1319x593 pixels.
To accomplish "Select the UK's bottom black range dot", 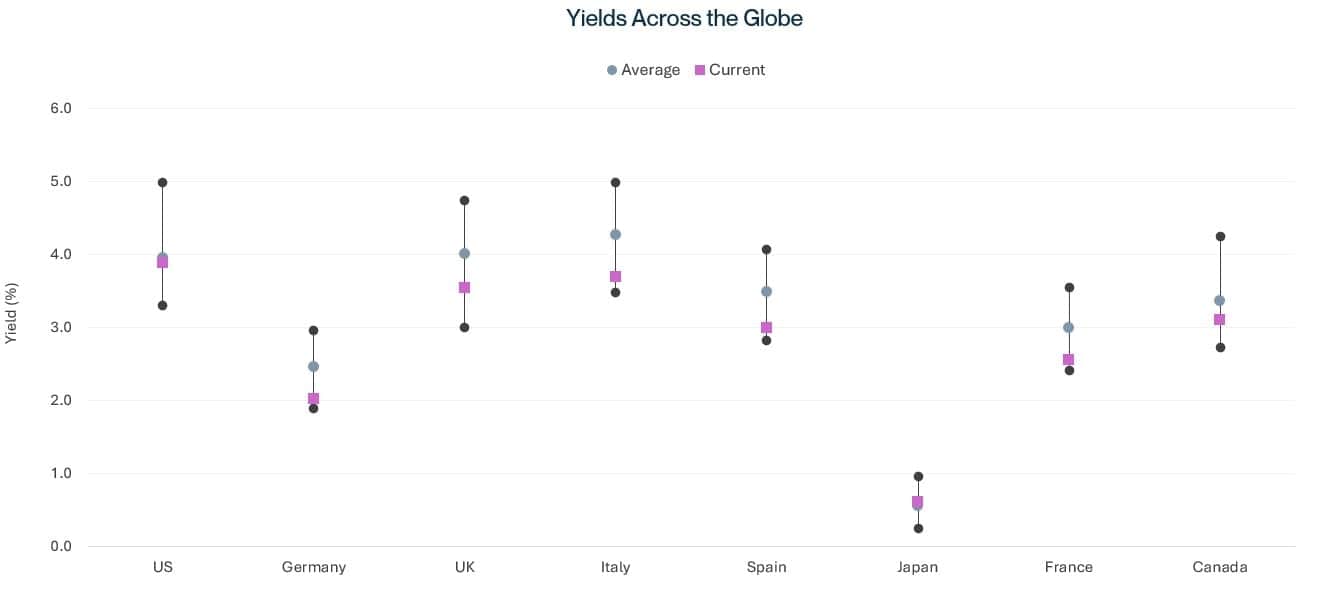I will click(x=464, y=327).
